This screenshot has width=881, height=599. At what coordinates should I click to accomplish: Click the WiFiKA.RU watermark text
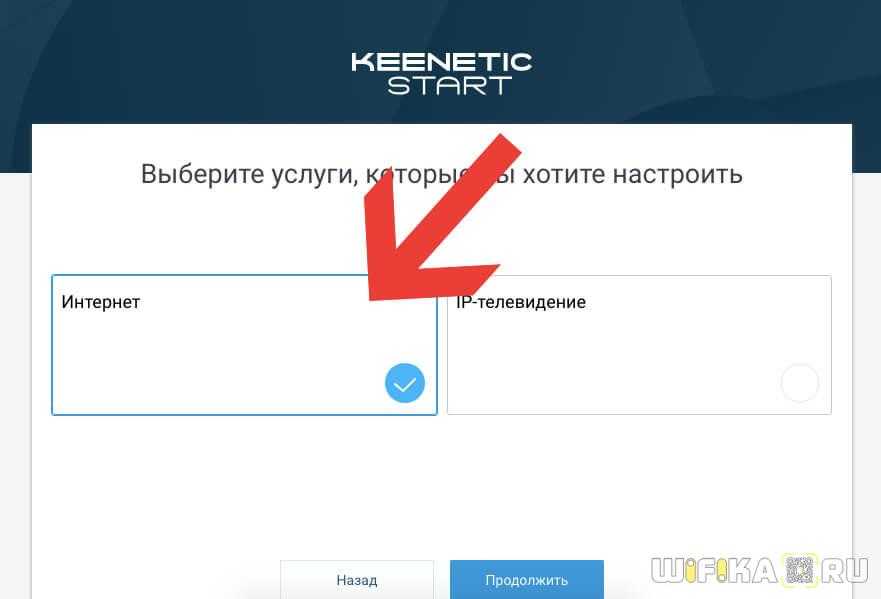pos(760,570)
